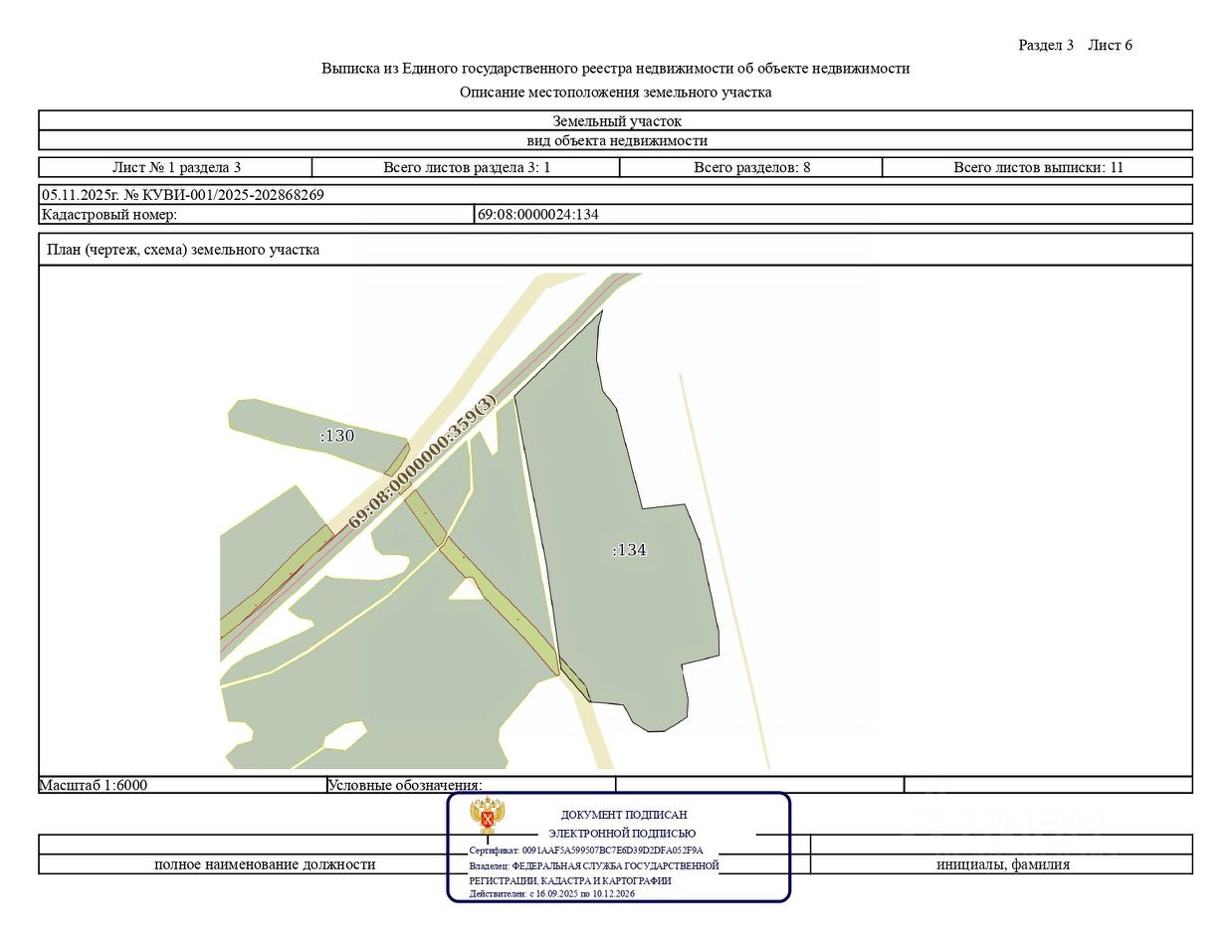The height and width of the screenshot is (952, 1232).
Task: Click the 'Лист № 1 раздела 3' cell
Action: [176, 167]
